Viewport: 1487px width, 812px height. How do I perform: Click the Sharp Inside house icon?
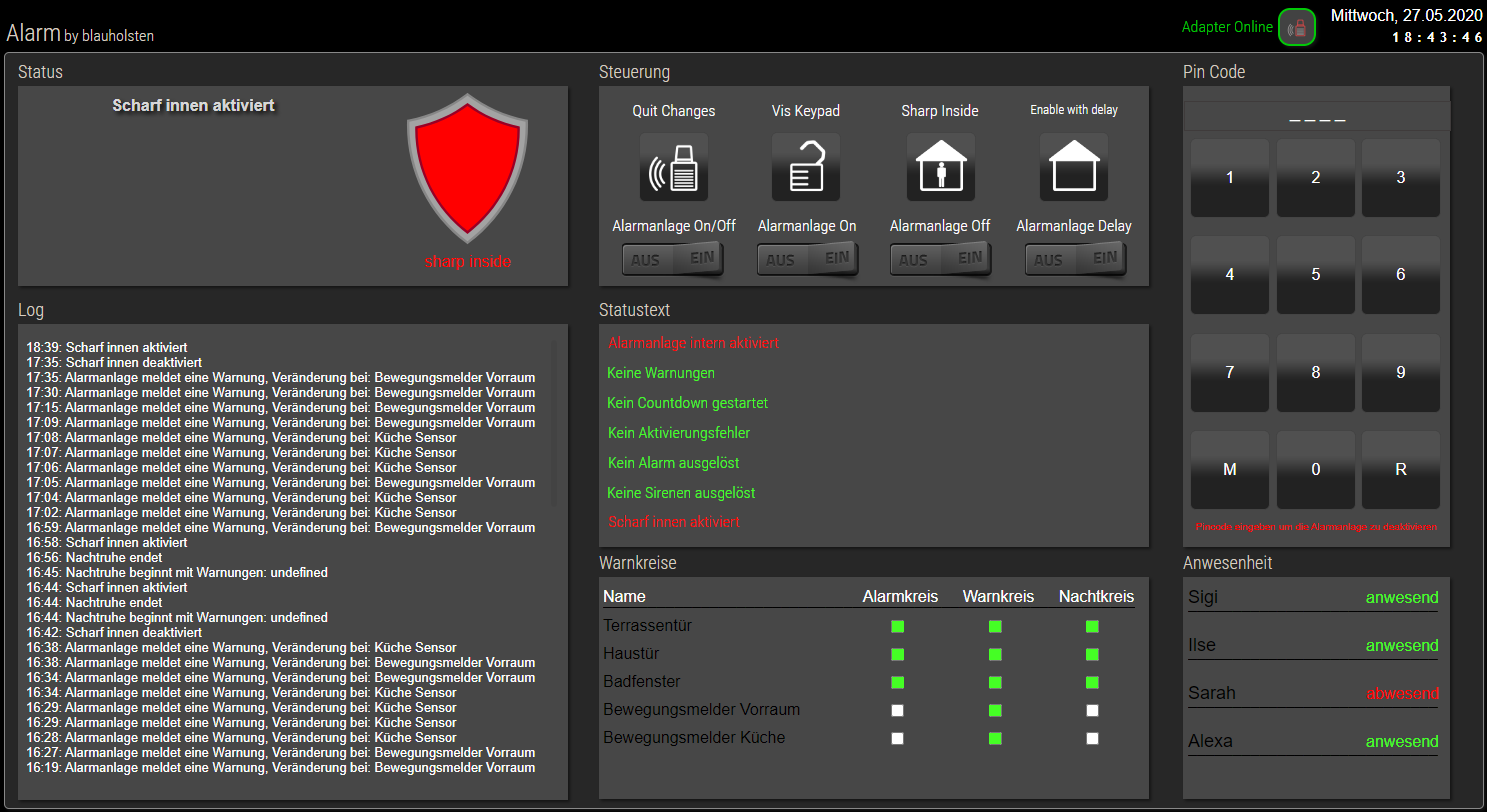pyautogui.click(x=941, y=167)
